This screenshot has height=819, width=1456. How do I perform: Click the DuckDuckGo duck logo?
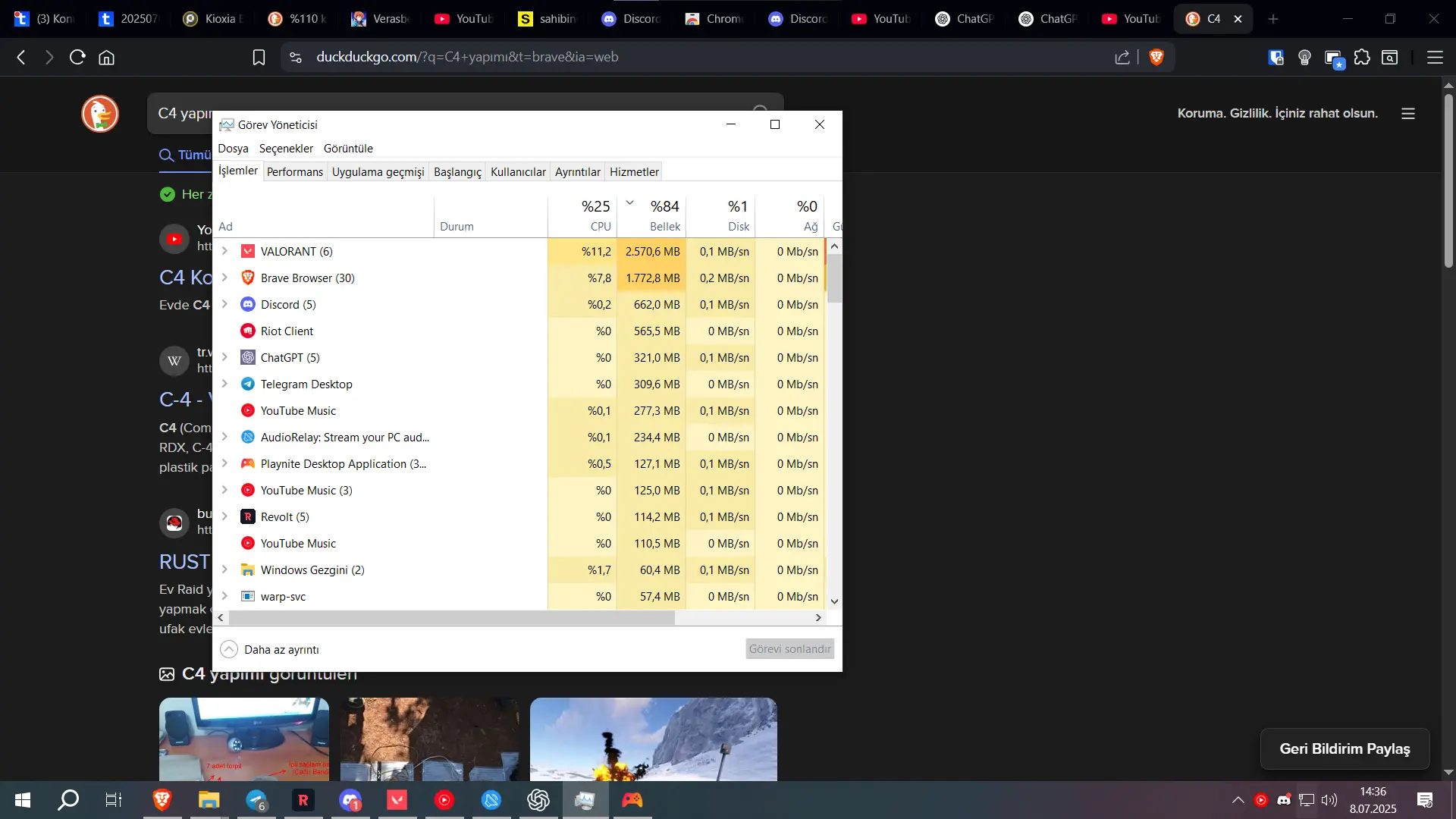100,114
